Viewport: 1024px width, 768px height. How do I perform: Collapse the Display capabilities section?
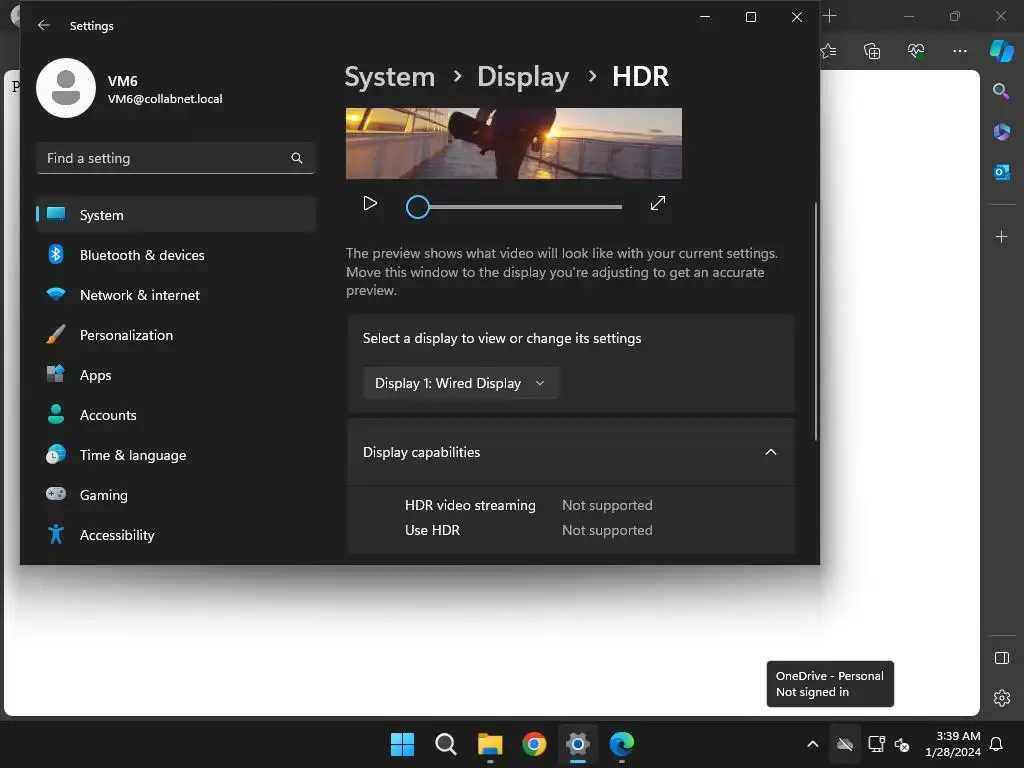click(771, 452)
